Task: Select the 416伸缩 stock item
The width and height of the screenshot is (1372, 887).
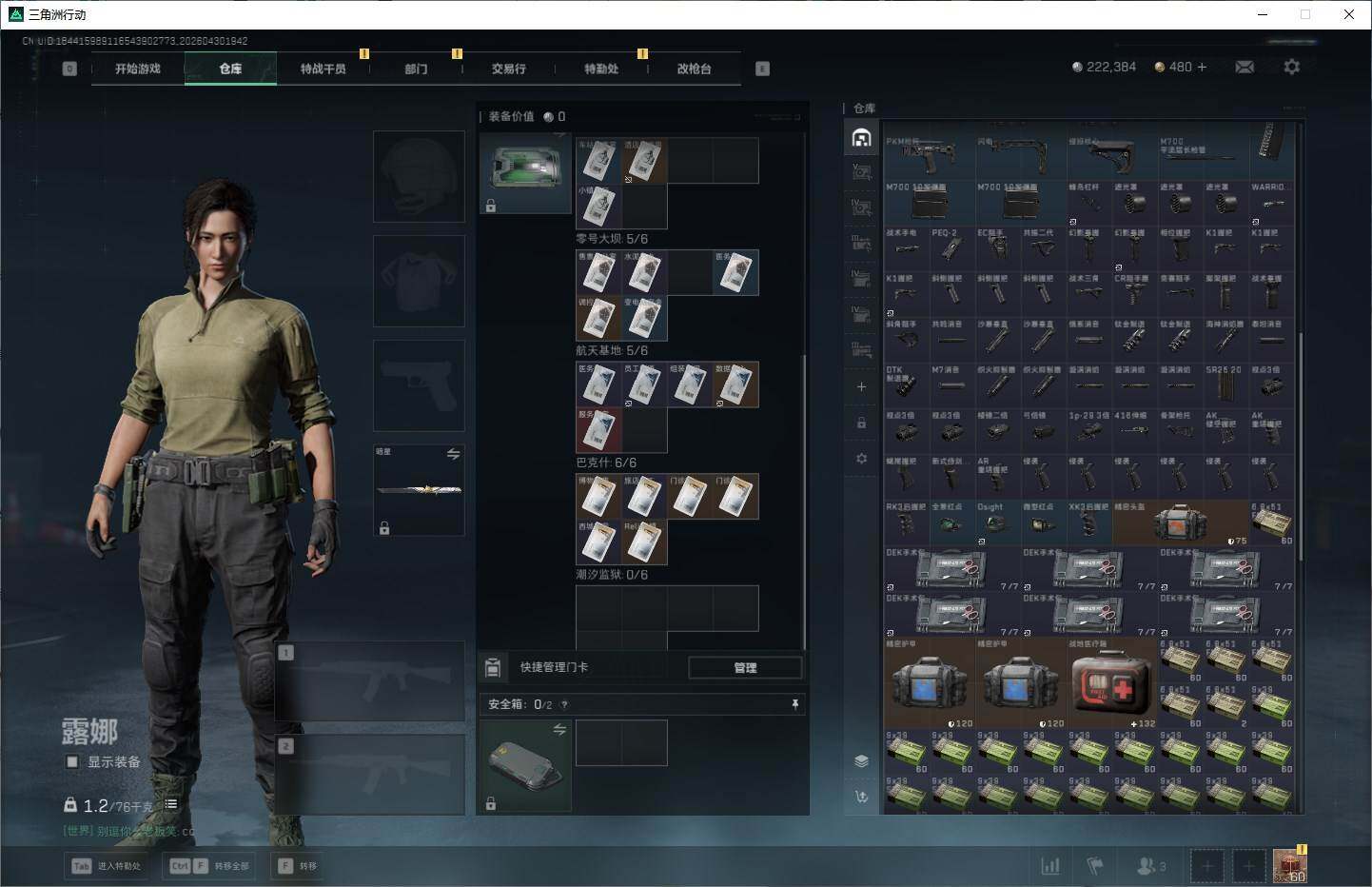Action: 1135,431
